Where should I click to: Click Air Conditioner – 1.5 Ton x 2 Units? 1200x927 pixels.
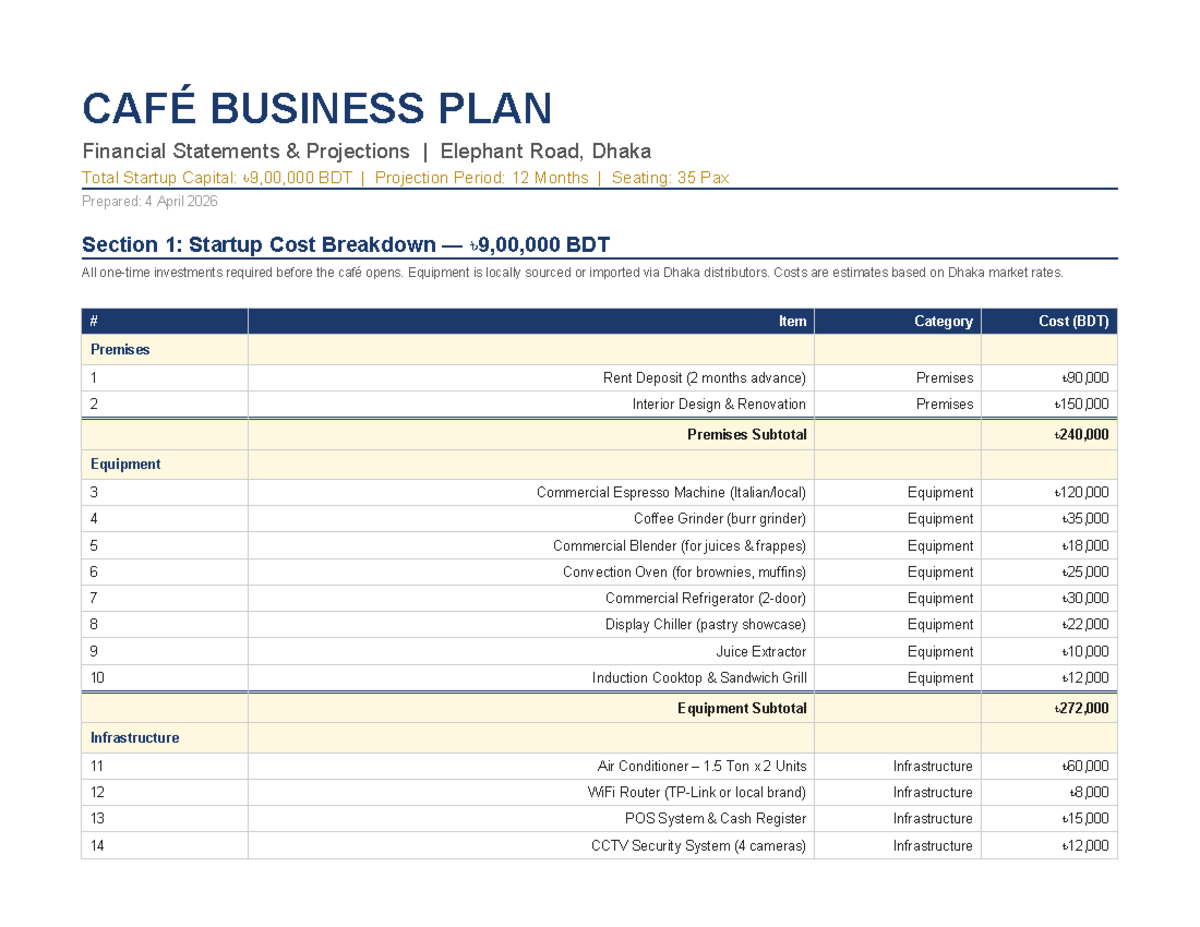click(531, 766)
